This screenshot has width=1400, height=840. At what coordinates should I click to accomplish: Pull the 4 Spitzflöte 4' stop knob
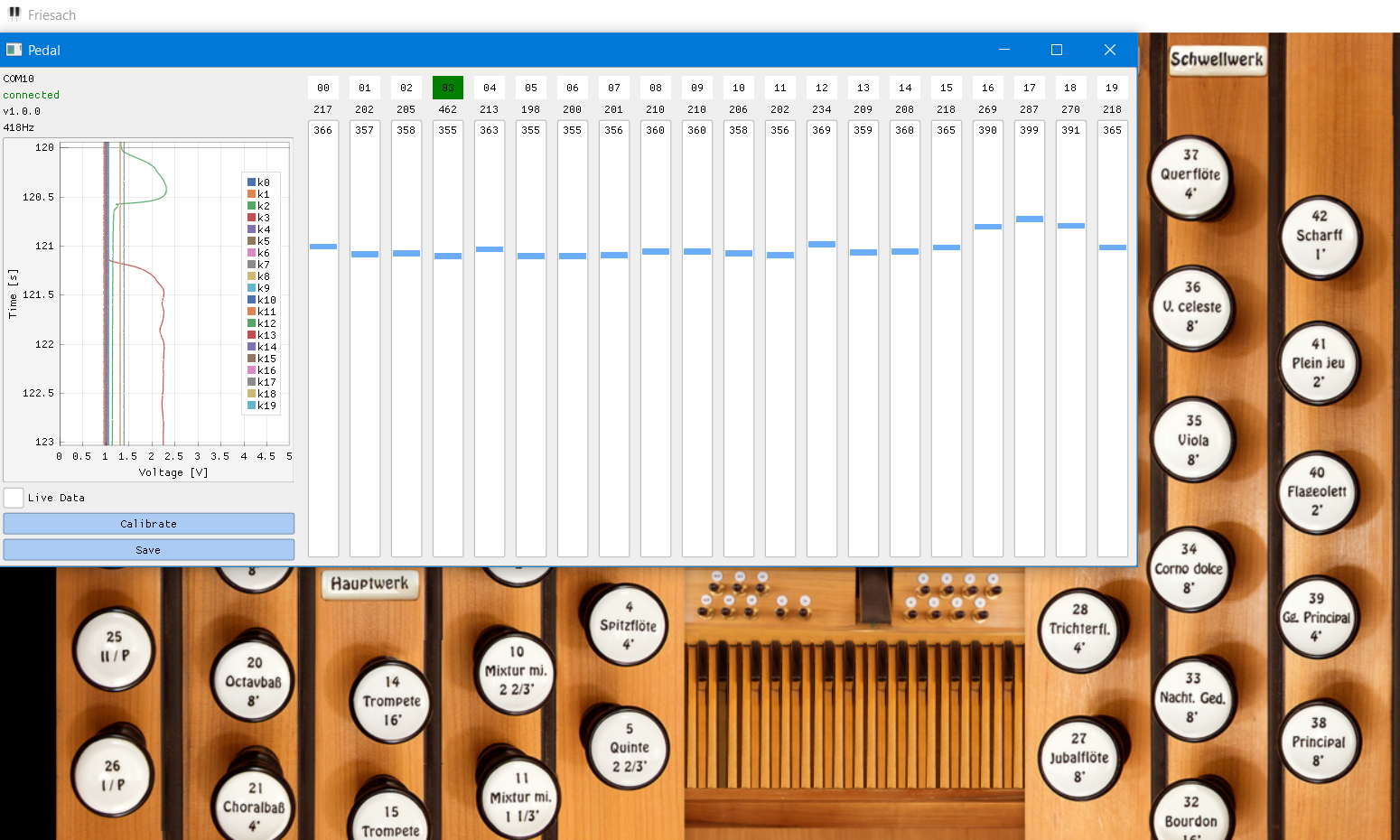point(628,625)
